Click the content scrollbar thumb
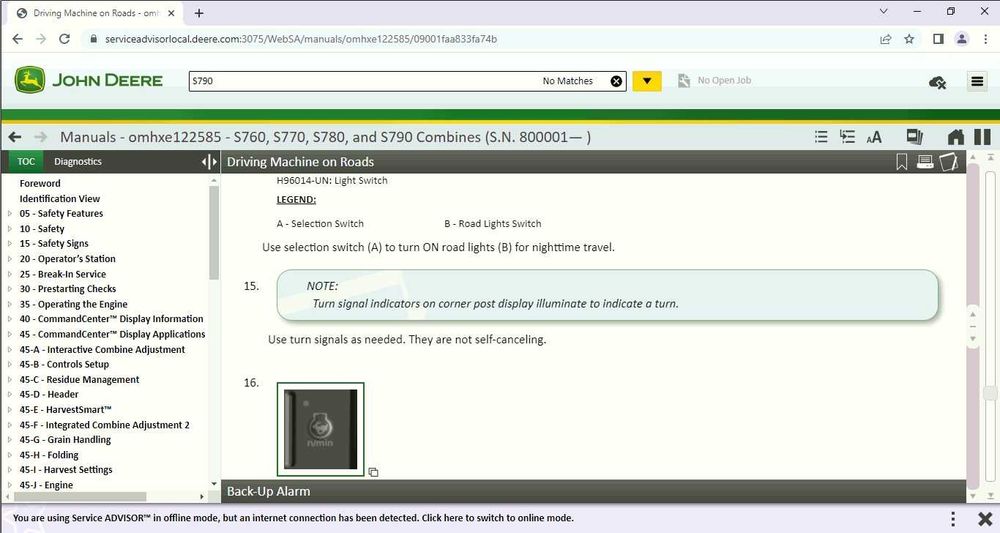The image size is (1000, 533). 990,393
